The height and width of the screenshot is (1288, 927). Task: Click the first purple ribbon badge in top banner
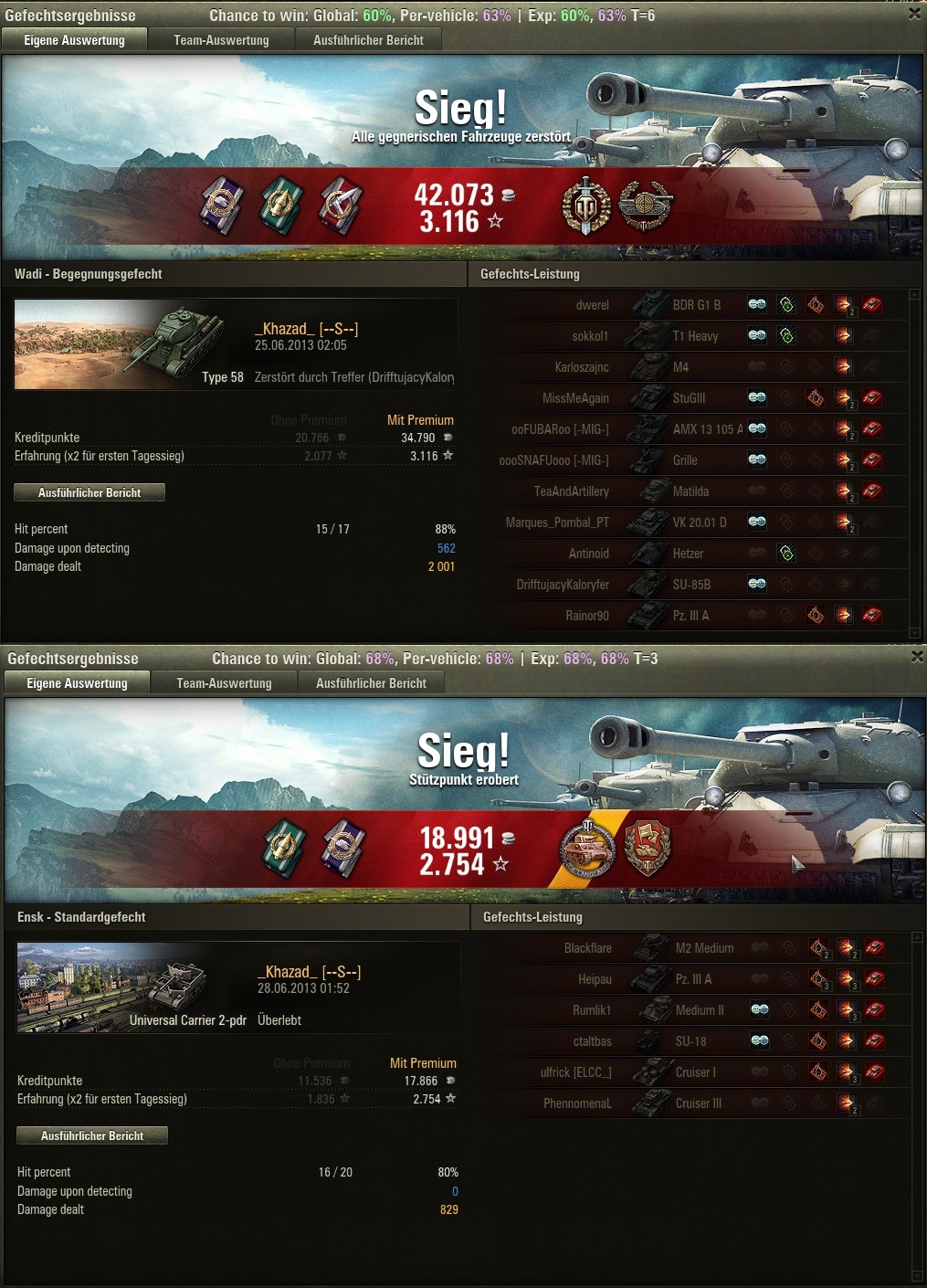[222, 206]
